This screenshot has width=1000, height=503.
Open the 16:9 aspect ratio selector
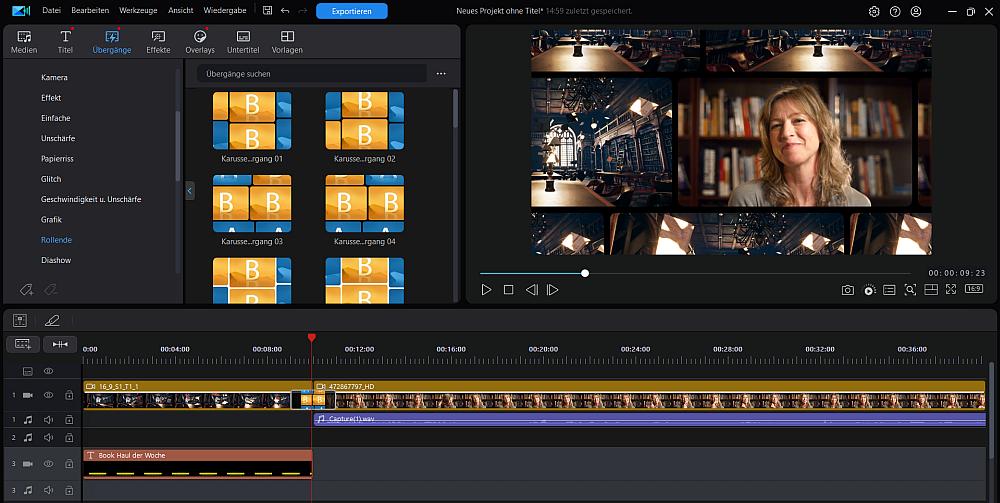(x=973, y=289)
